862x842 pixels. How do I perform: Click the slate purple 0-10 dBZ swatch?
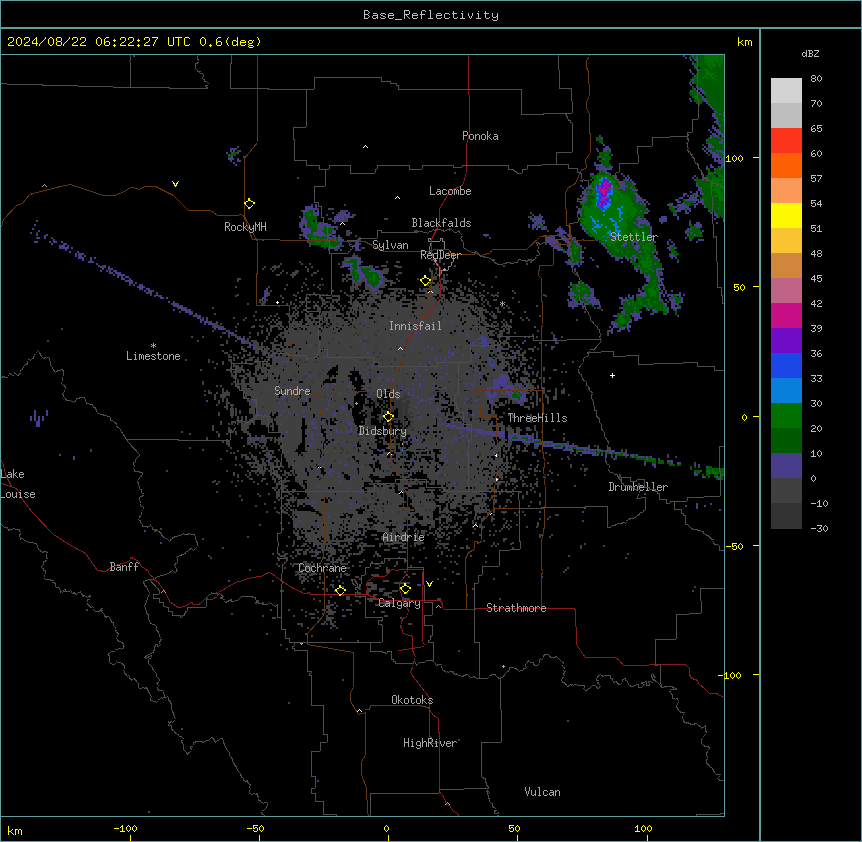tap(786, 466)
